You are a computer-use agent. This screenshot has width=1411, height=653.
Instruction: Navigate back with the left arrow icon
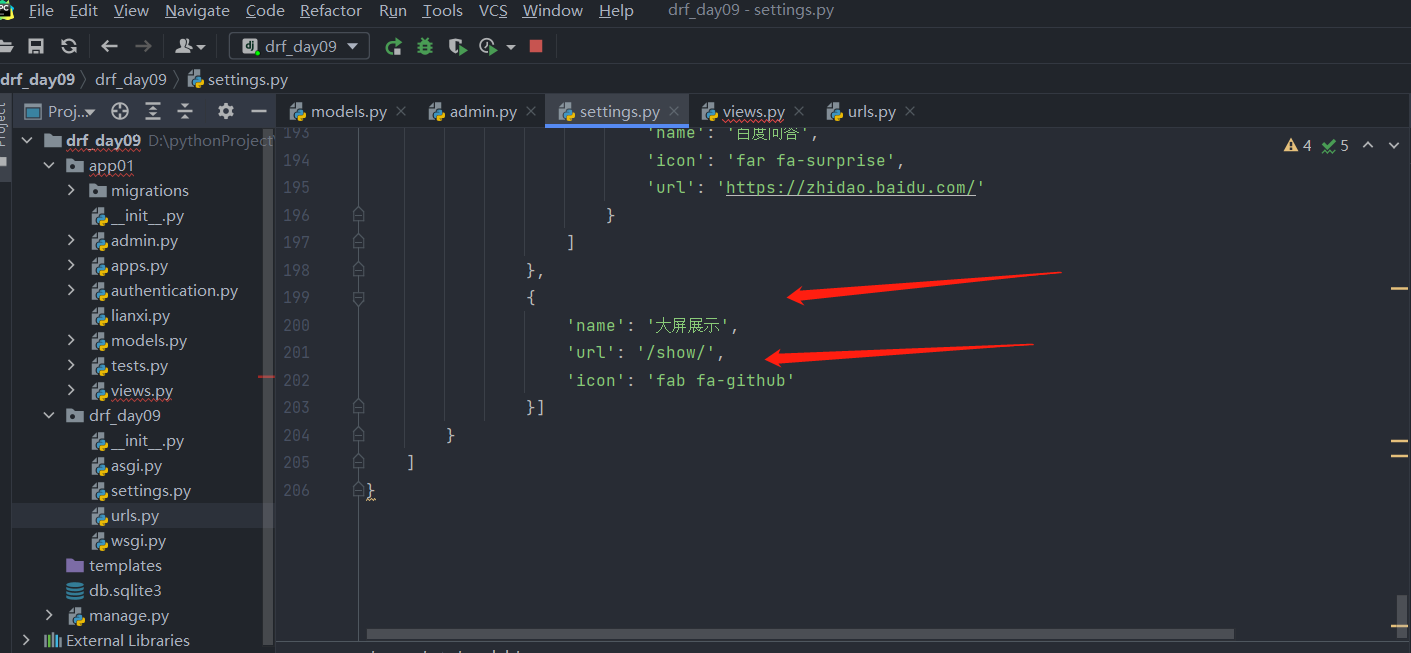tap(110, 46)
